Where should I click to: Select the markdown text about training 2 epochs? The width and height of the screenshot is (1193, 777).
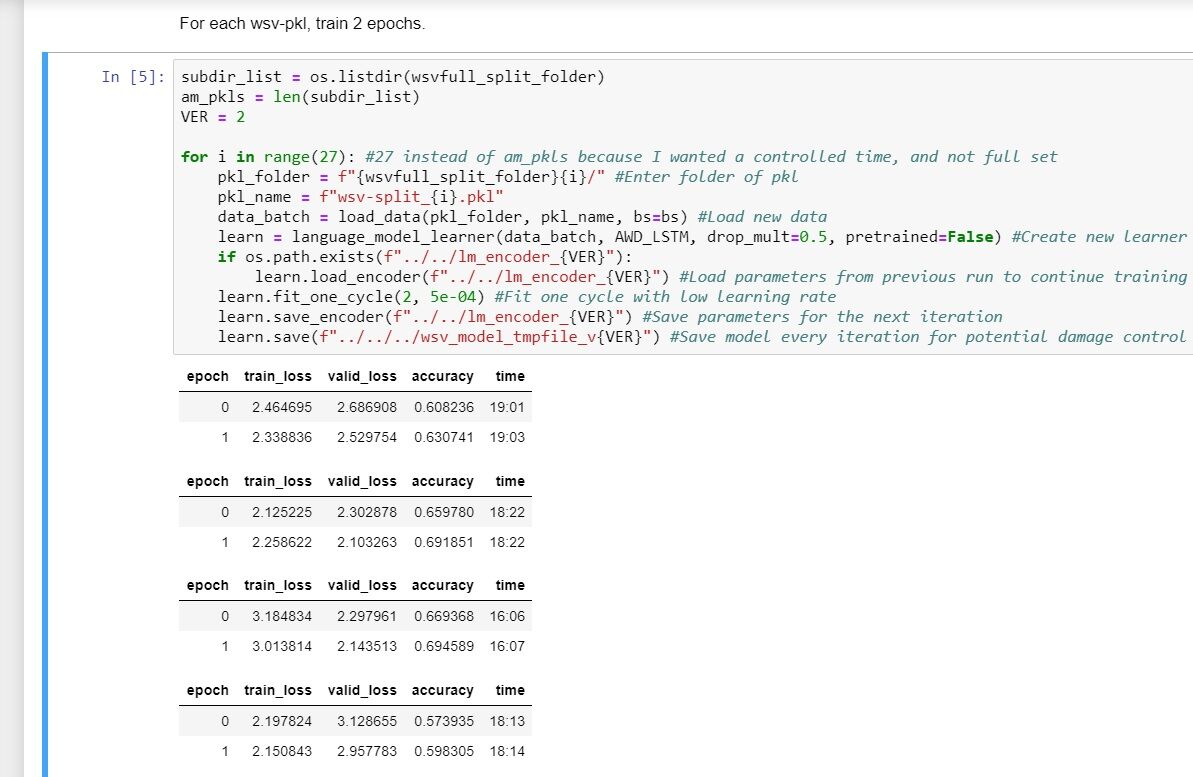click(302, 23)
